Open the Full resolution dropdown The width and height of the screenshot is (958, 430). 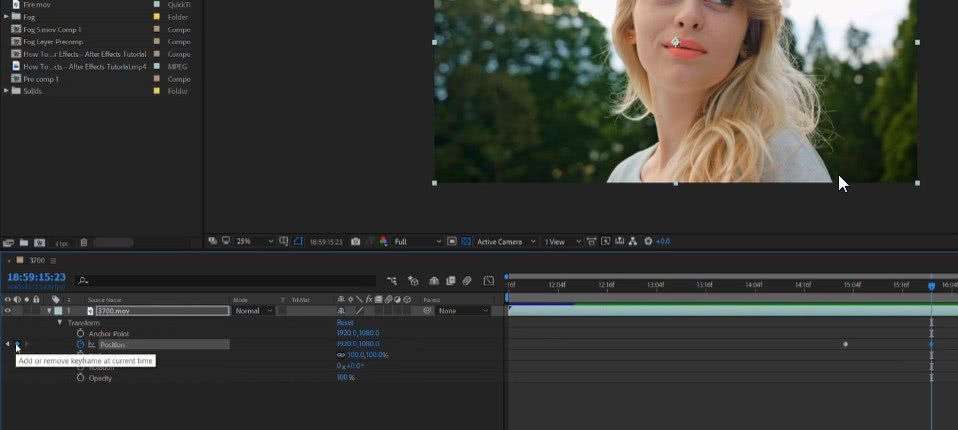click(x=416, y=241)
